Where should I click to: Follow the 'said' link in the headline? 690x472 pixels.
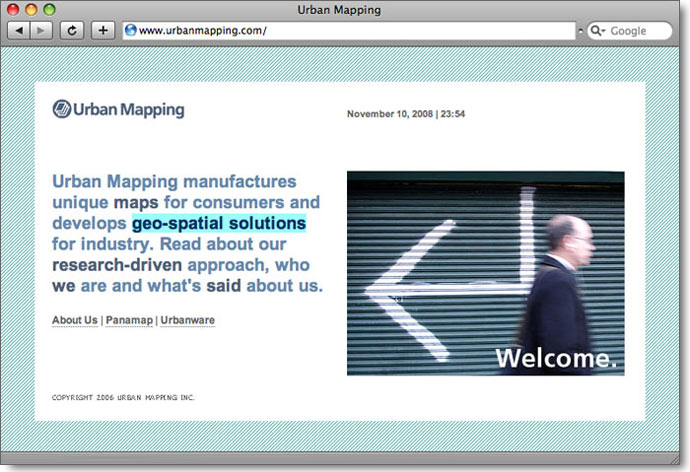click(x=224, y=286)
